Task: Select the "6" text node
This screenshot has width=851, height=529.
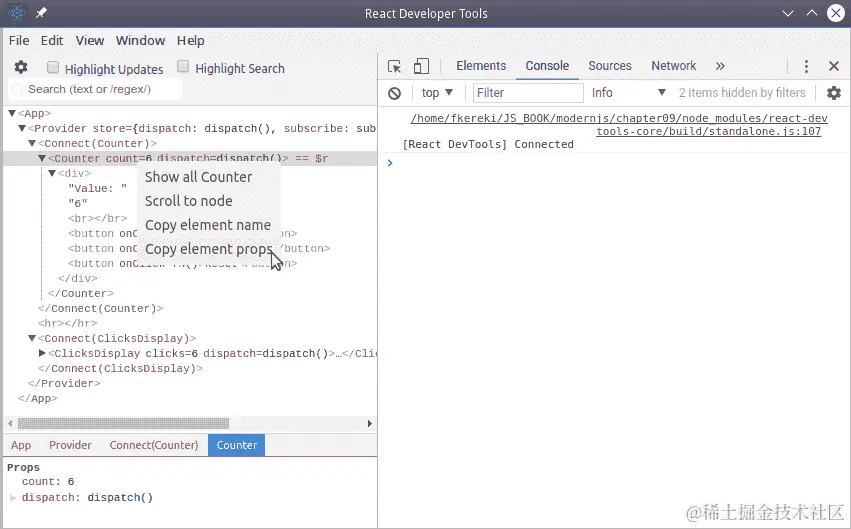Action: [x=78, y=203]
